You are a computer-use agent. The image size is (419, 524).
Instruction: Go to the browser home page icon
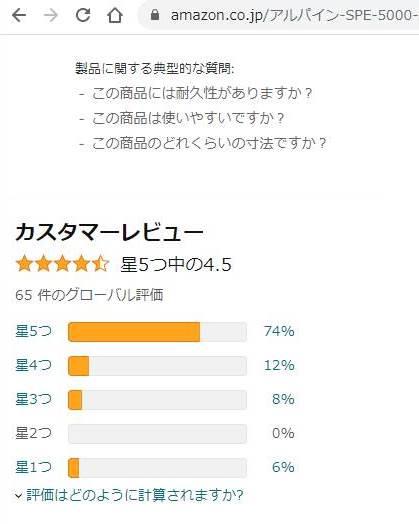point(115,15)
